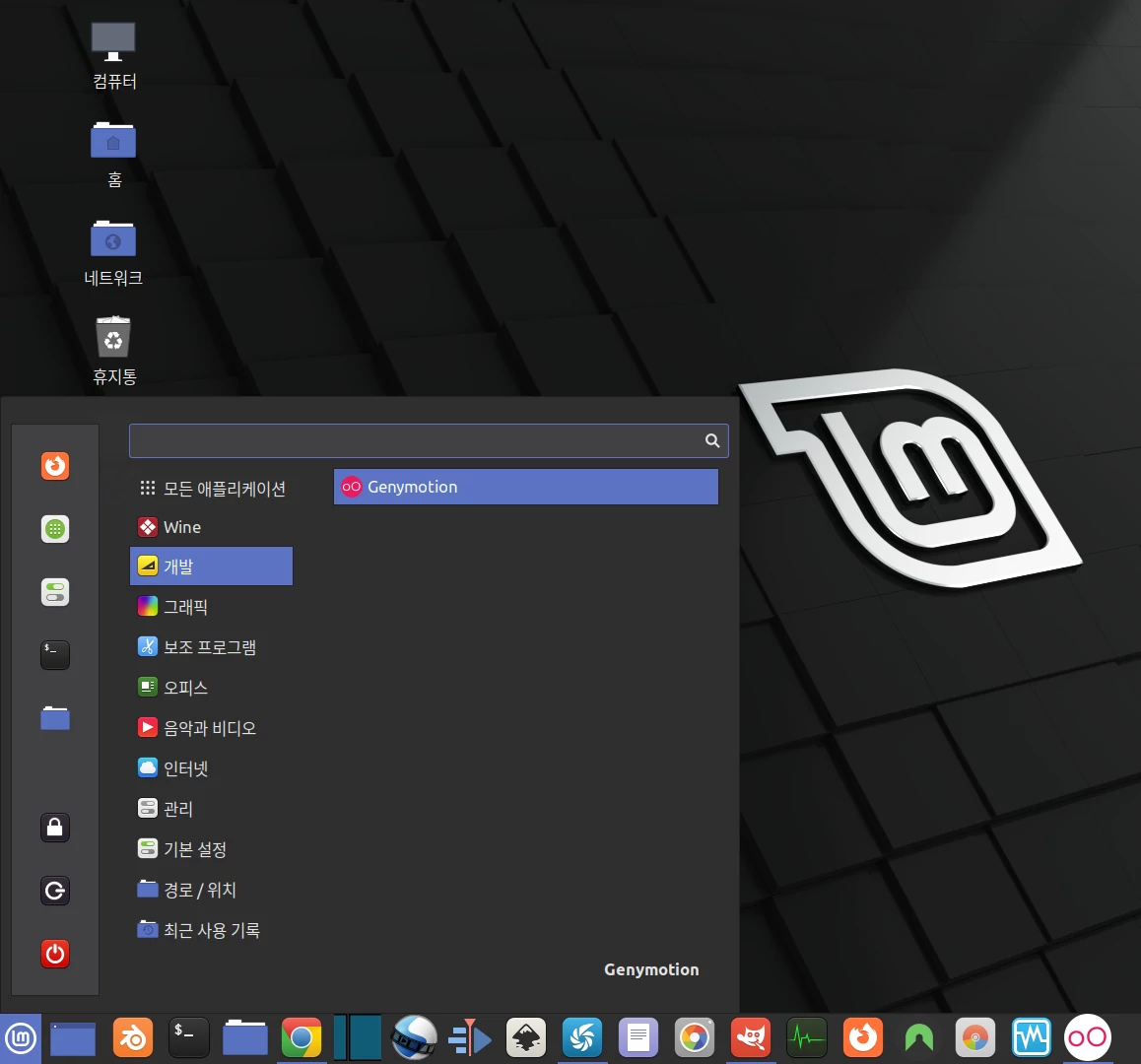This screenshot has height=1064, width=1141.
Task: Select the 인터넷 category
Action: click(211, 768)
